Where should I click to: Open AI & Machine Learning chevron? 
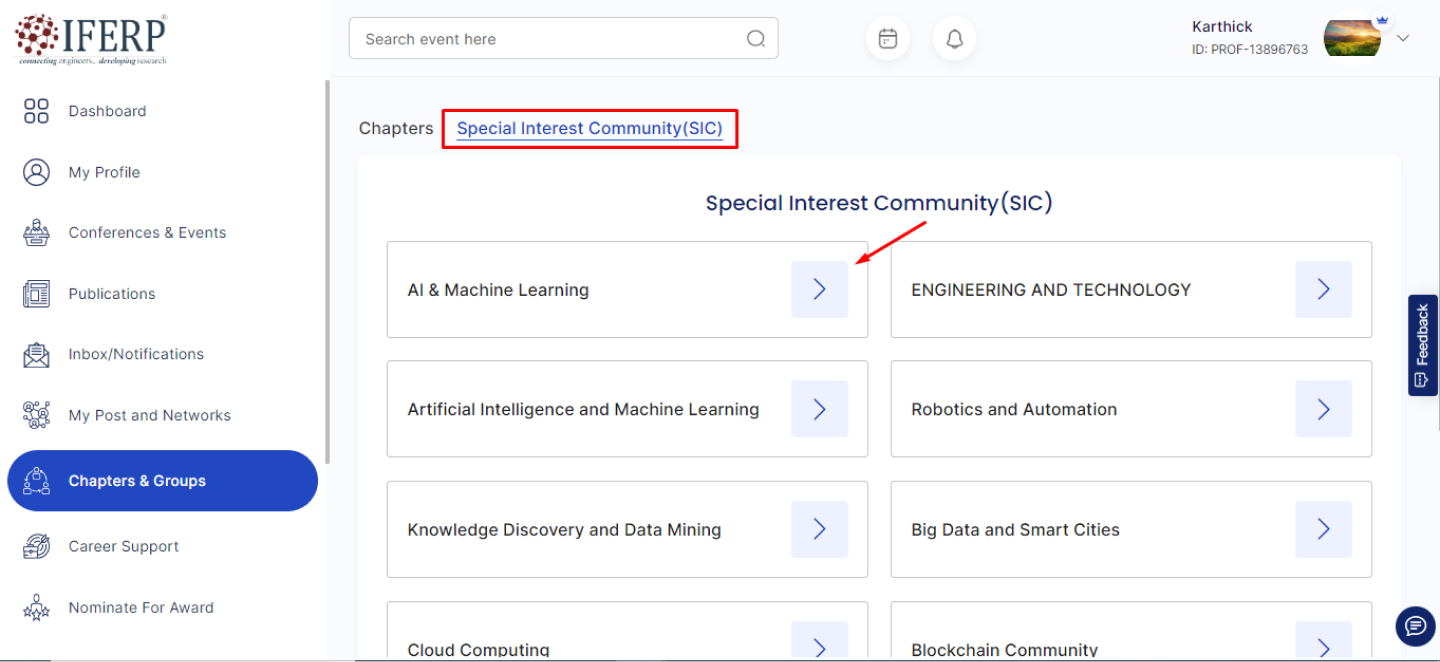coord(819,290)
